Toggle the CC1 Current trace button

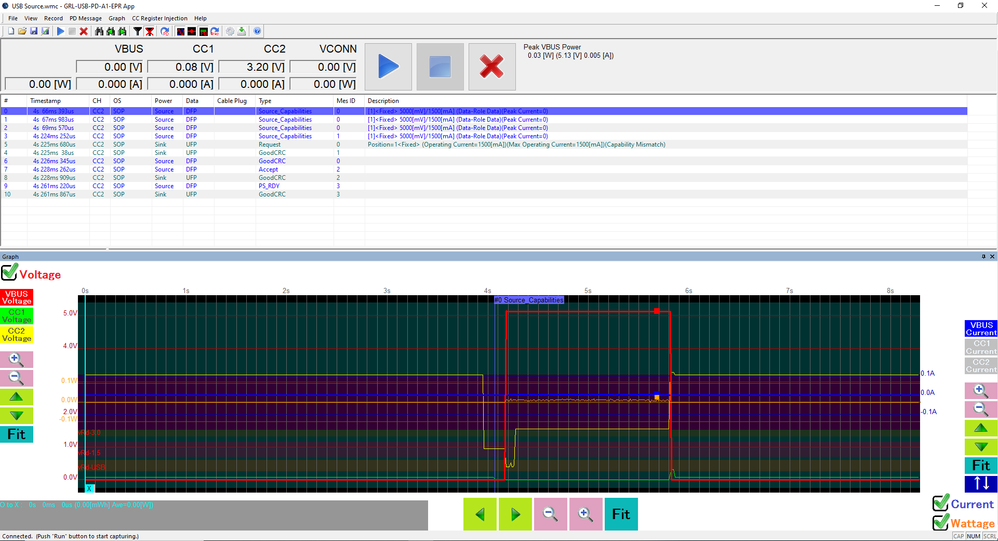click(980, 346)
